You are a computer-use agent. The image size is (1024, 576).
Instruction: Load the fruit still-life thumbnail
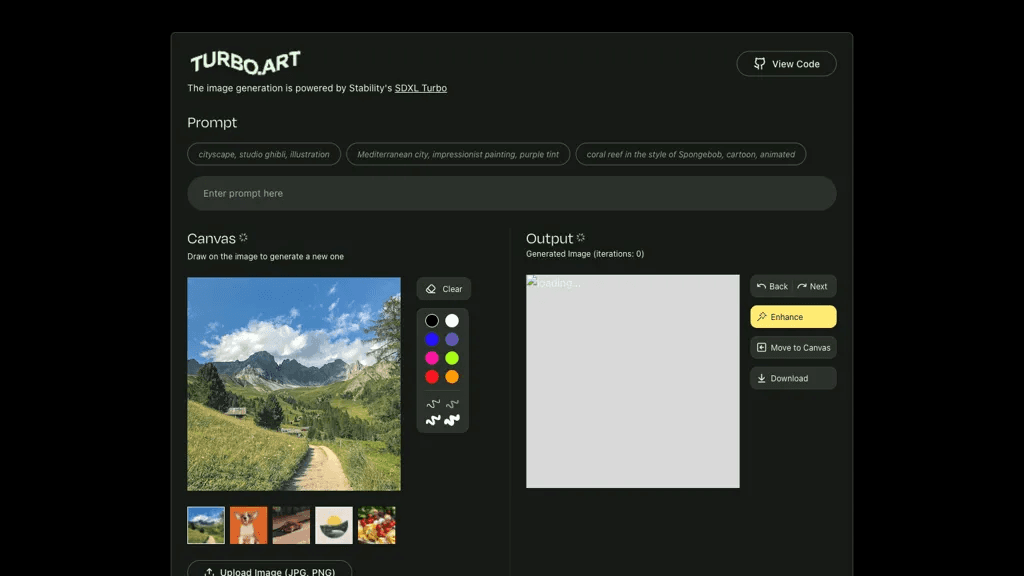tap(377, 525)
